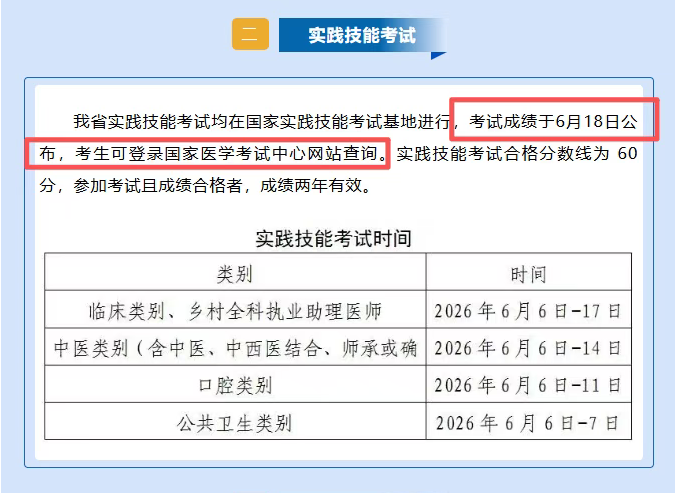Image resolution: width=675 pixels, height=493 pixels.
Task: Click the 时间 column header
Action: [x=529, y=272]
